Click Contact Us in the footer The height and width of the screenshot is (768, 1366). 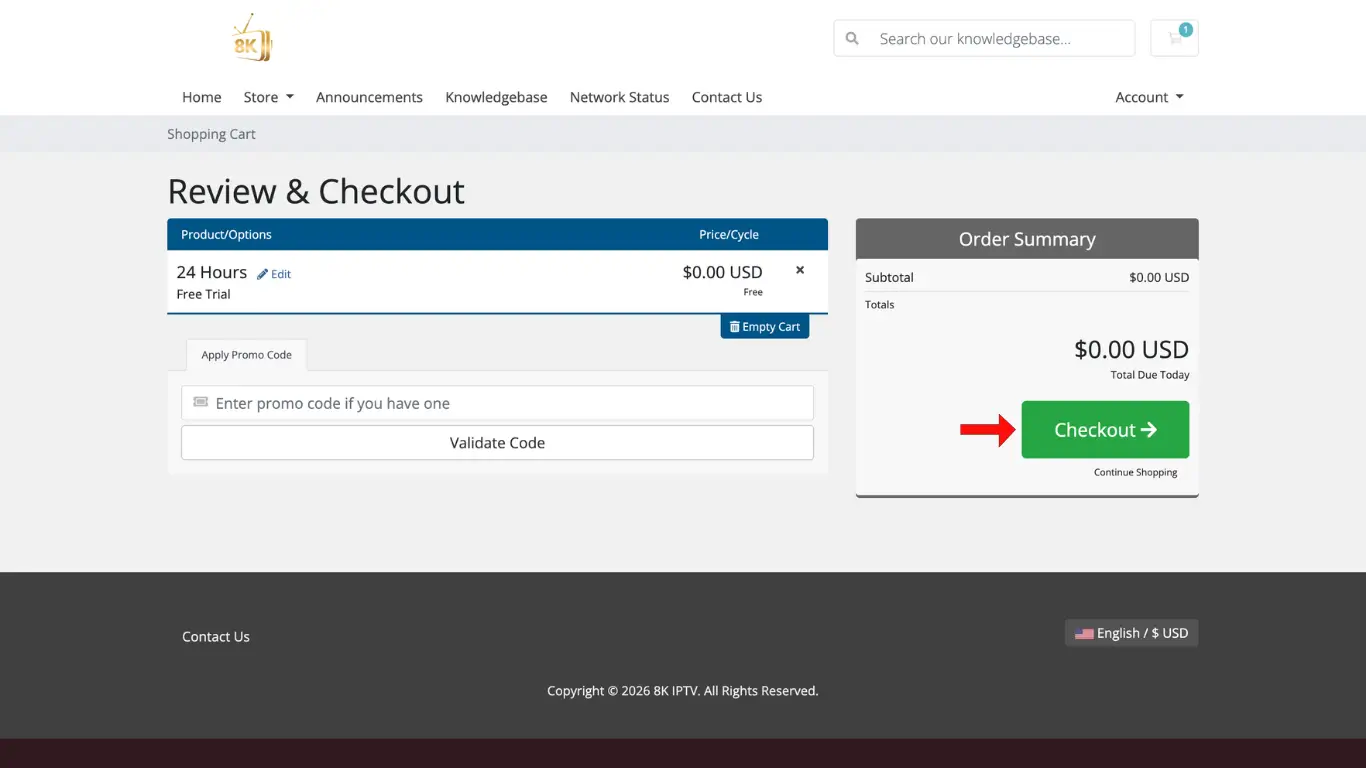[x=216, y=637]
